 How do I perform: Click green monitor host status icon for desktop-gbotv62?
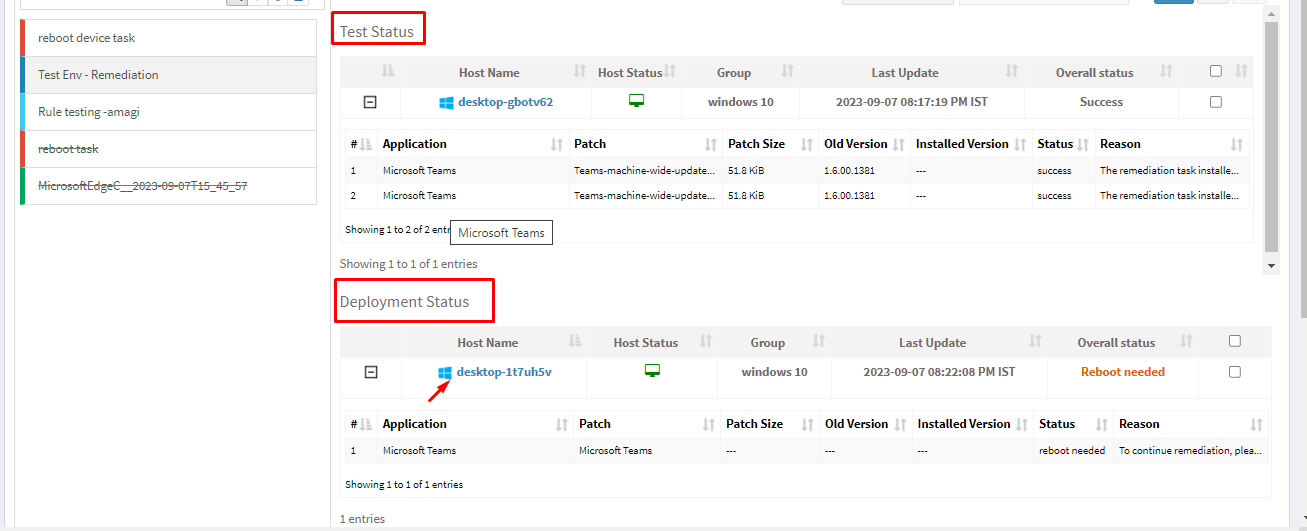pyautogui.click(x=635, y=101)
